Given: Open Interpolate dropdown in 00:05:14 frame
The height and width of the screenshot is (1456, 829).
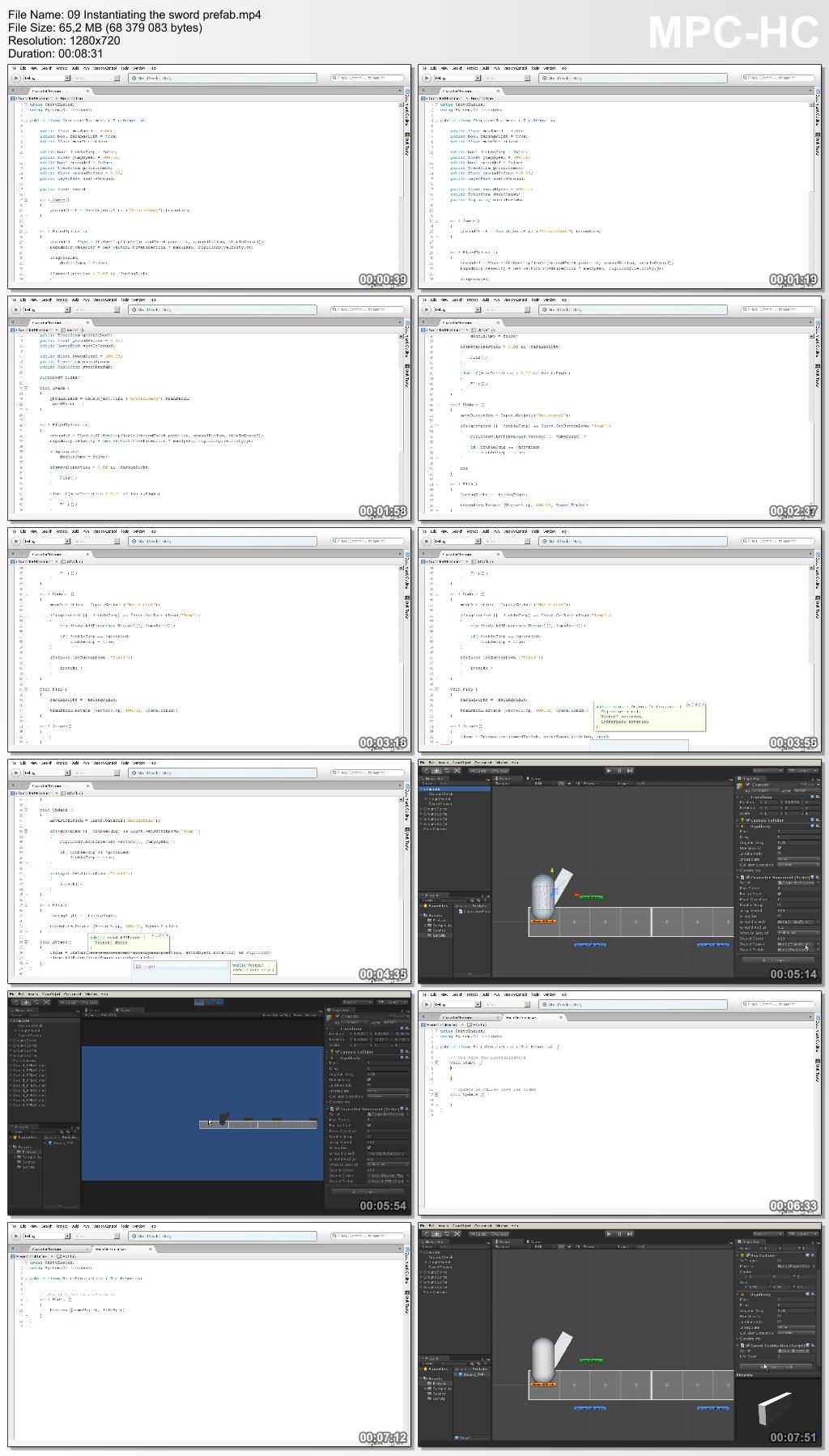Looking at the screenshot, I should pos(797,859).
